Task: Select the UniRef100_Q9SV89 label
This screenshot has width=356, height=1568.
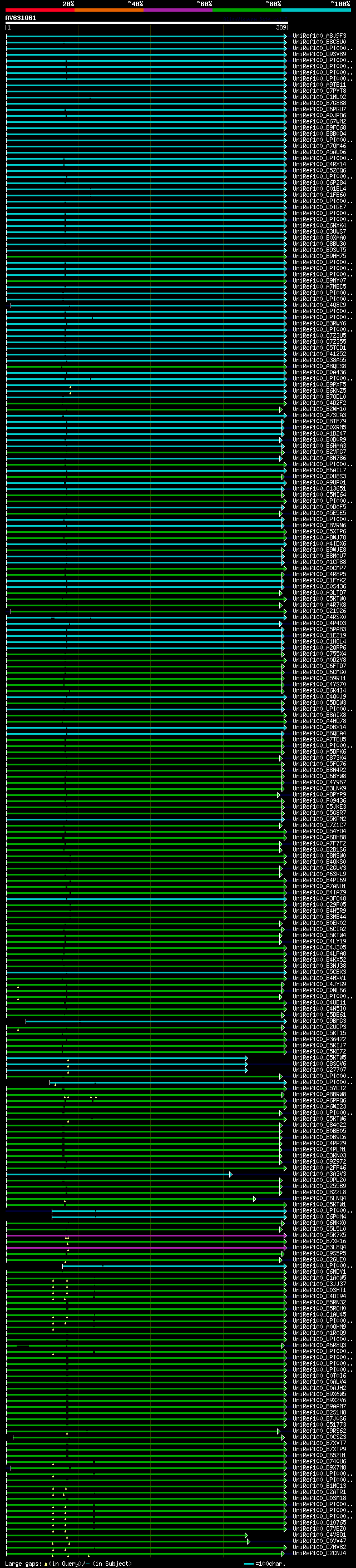Action: coord(319,54)
